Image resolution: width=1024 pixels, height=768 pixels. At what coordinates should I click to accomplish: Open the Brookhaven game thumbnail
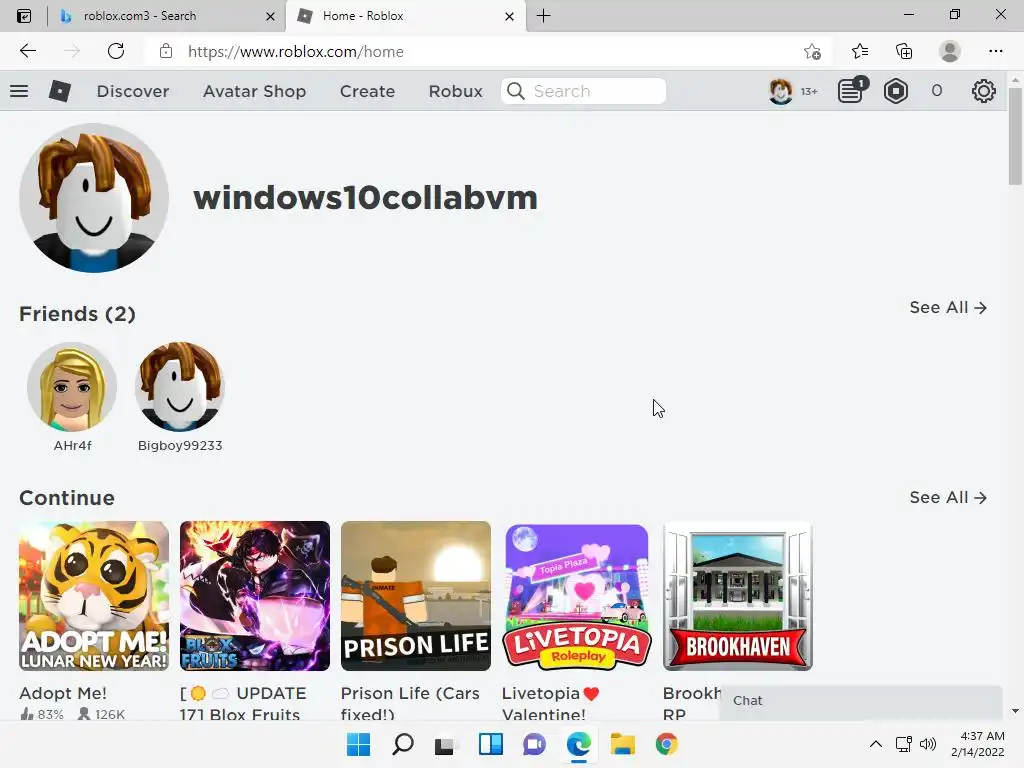coord(737,596)
